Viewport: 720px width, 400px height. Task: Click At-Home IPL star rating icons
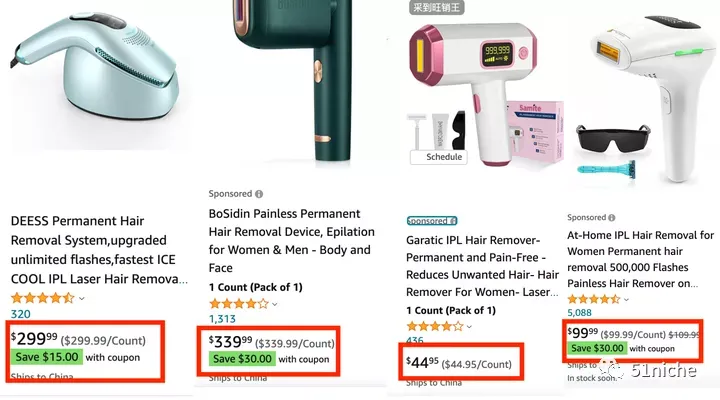[x=594, y=299]
